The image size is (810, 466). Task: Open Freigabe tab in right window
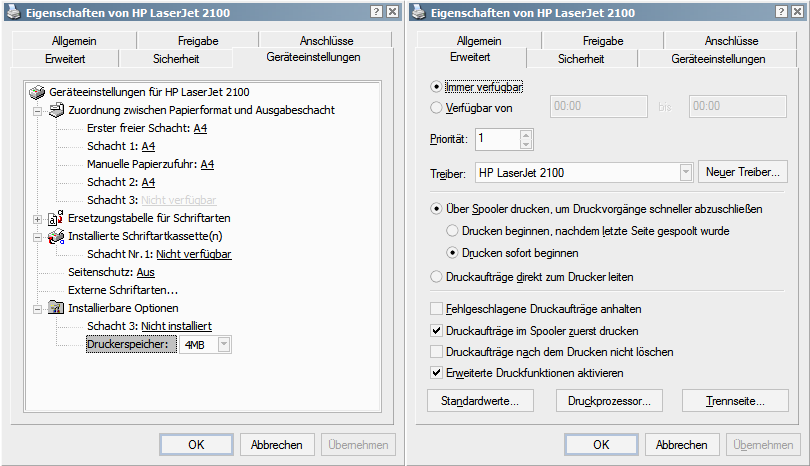pyautogui.click(x=603, y=40)
